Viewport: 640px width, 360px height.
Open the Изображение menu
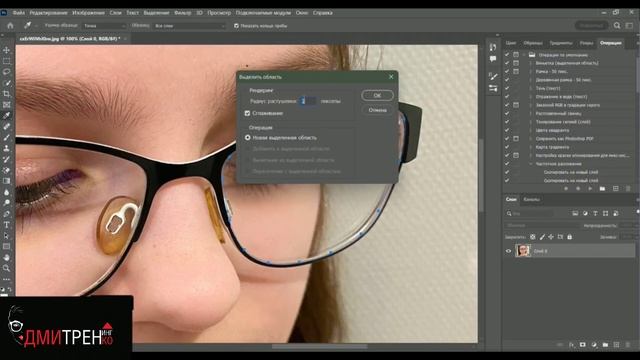coord(88,13)
